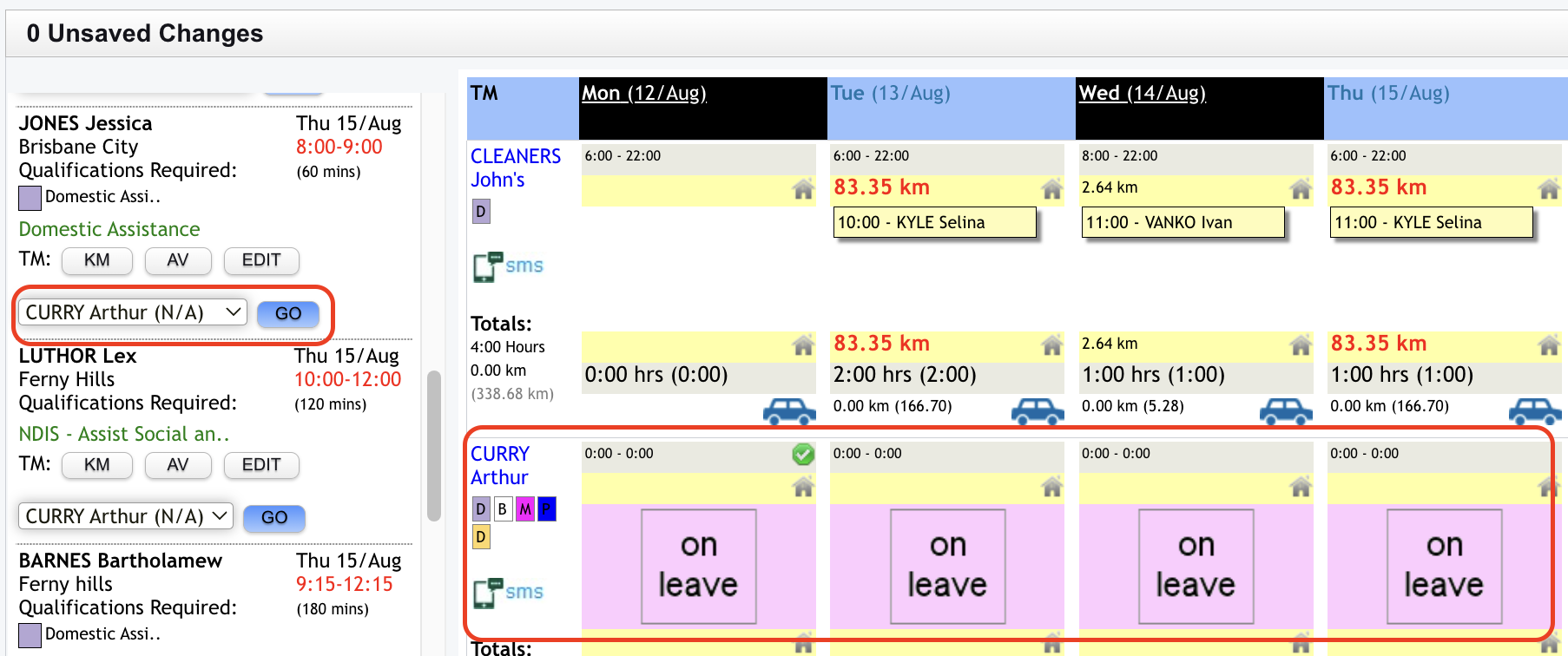Click GO button for JONES Jessica job

pos(288,314)
